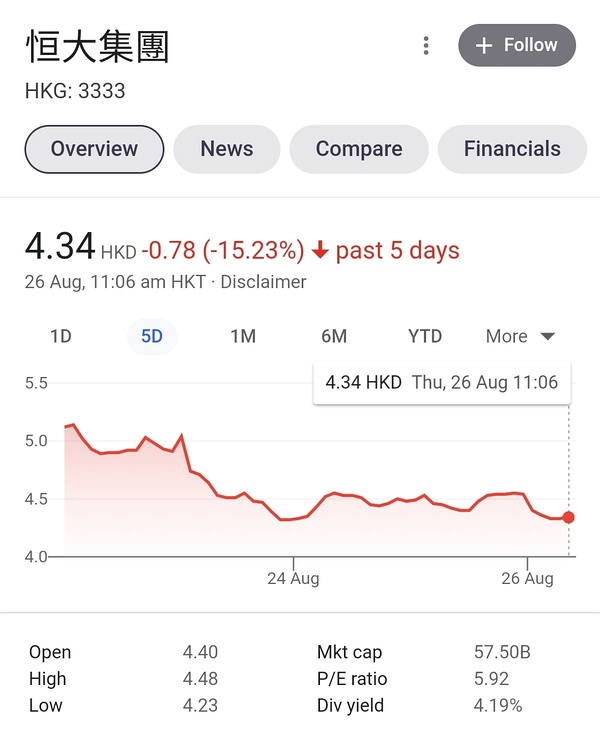Click the 26 Aug chart date label
Viewport: 600px width, 740px height.
[x=527, y=578]
